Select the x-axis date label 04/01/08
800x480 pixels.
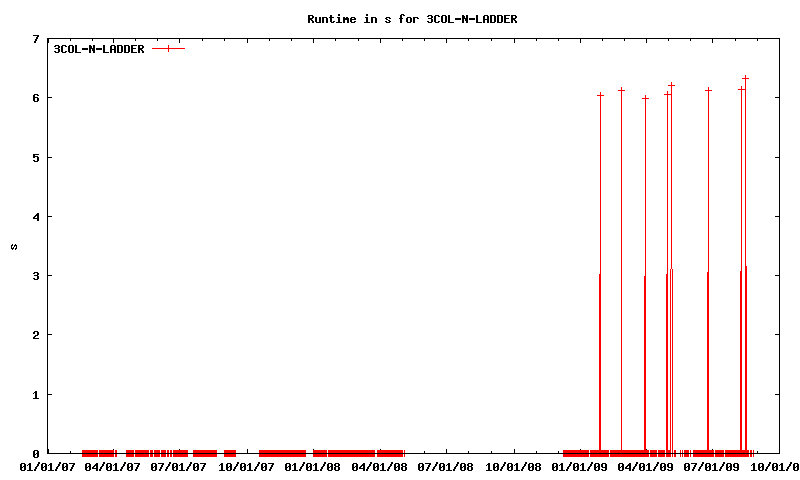coord(379,466)
